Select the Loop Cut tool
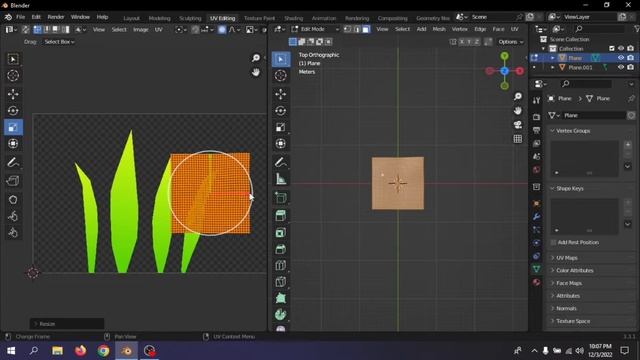The height and width of the screenshot is (360, 640). pyautogui.click(x=281, y=265)
